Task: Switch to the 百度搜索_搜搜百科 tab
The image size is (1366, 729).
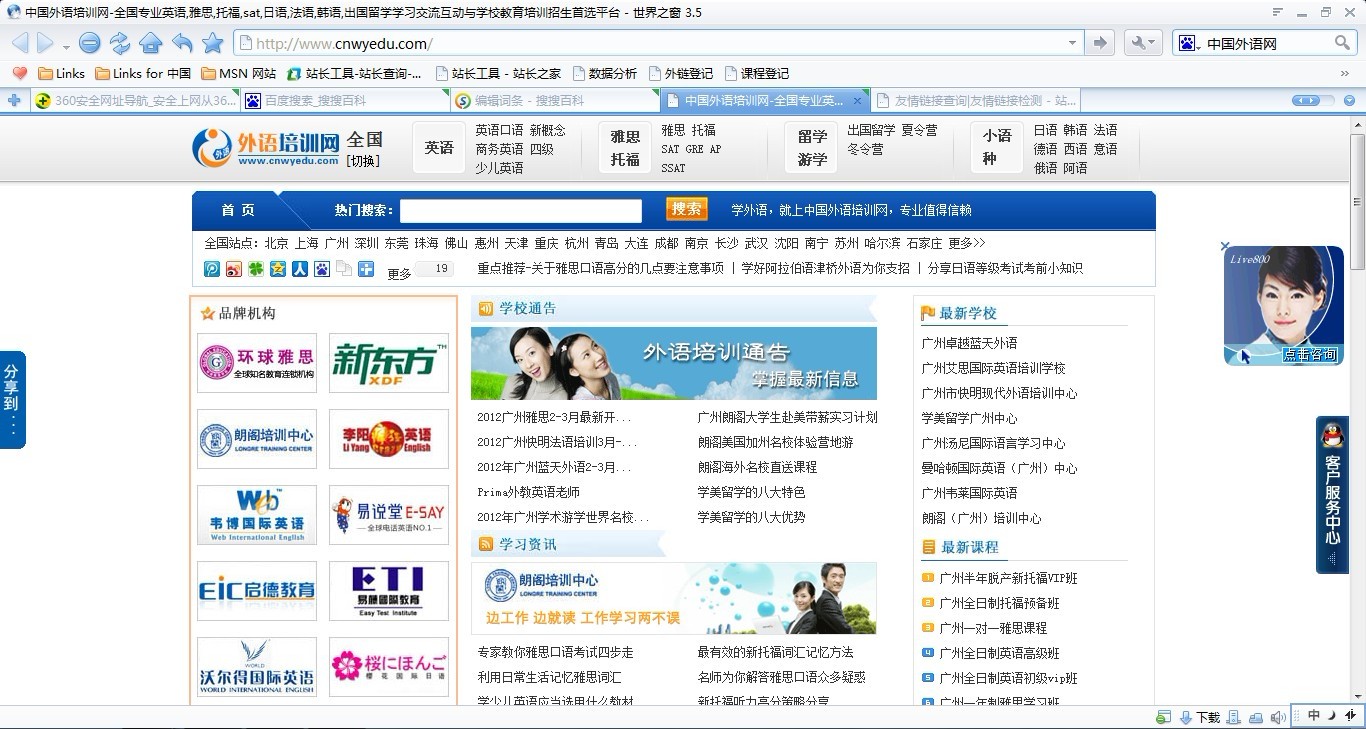Action: [344, 100]
